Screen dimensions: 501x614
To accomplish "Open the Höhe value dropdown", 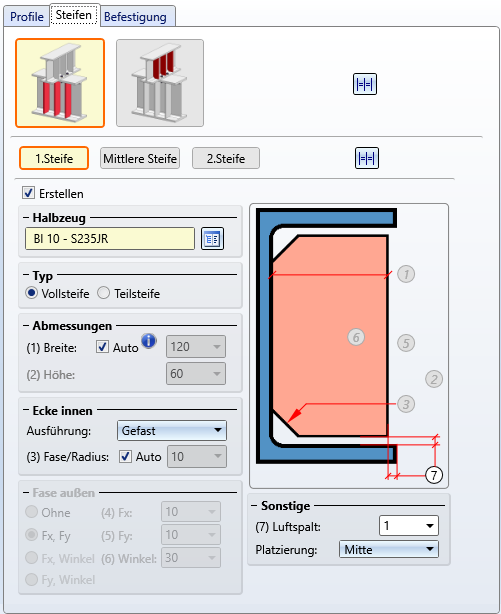I will 196,374.
